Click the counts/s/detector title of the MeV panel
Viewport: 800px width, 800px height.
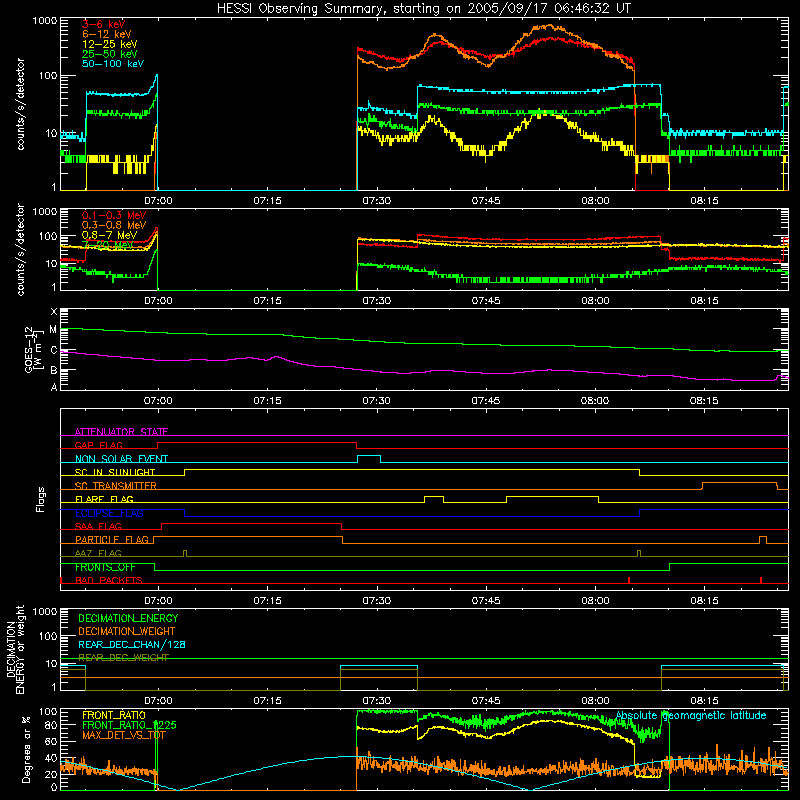pyautogui.click(x=20, y=249)
